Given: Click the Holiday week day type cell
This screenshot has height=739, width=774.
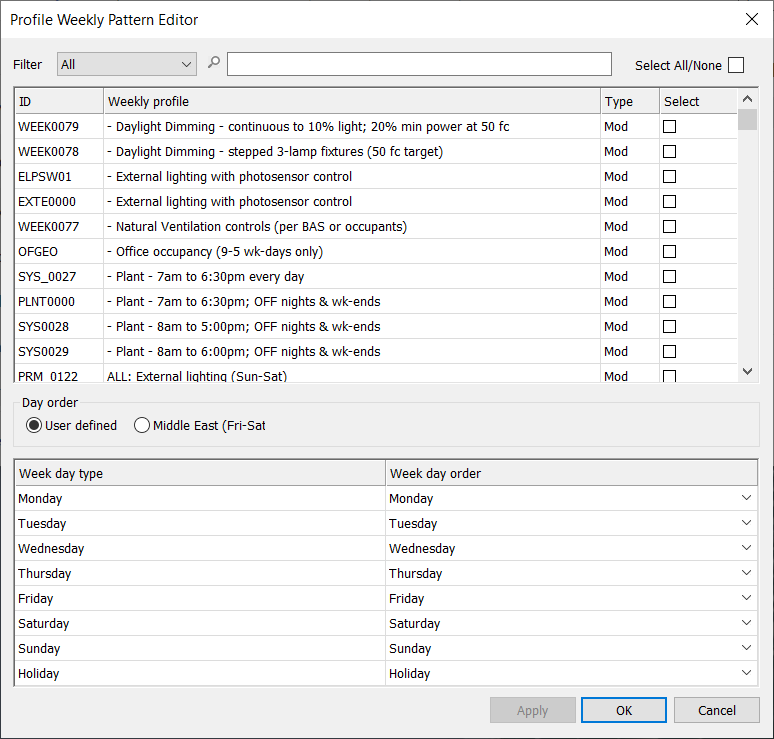Looking at the screenshot, I should [200, 673].
